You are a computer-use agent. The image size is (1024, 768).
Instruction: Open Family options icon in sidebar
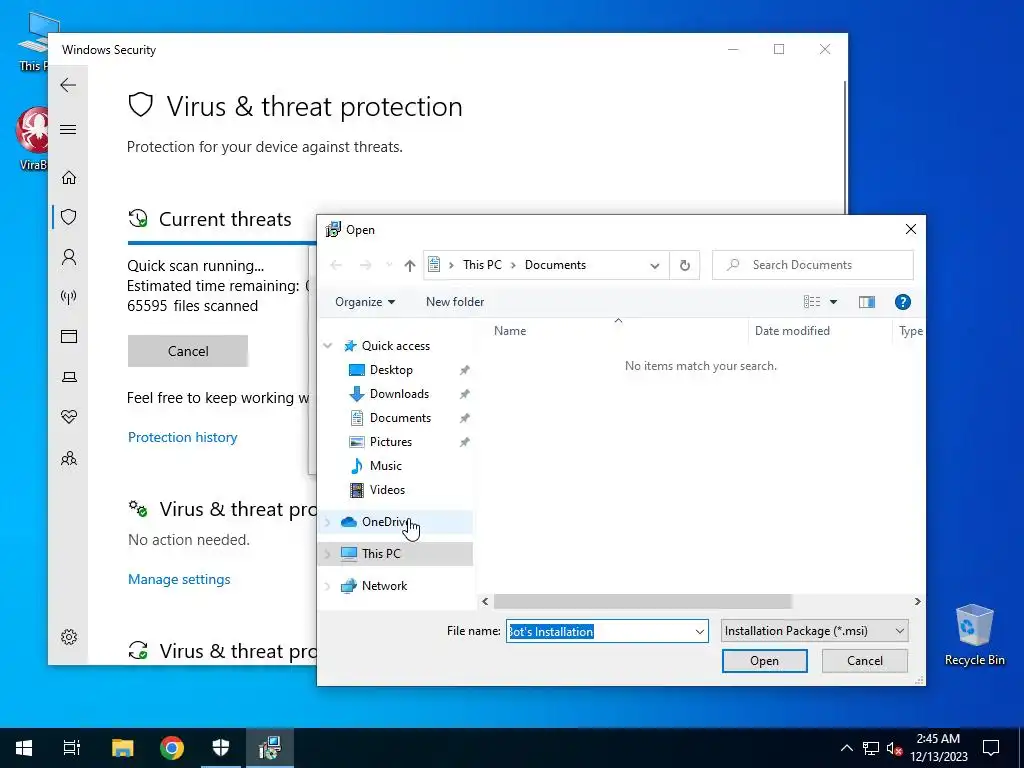click(69, 458)
